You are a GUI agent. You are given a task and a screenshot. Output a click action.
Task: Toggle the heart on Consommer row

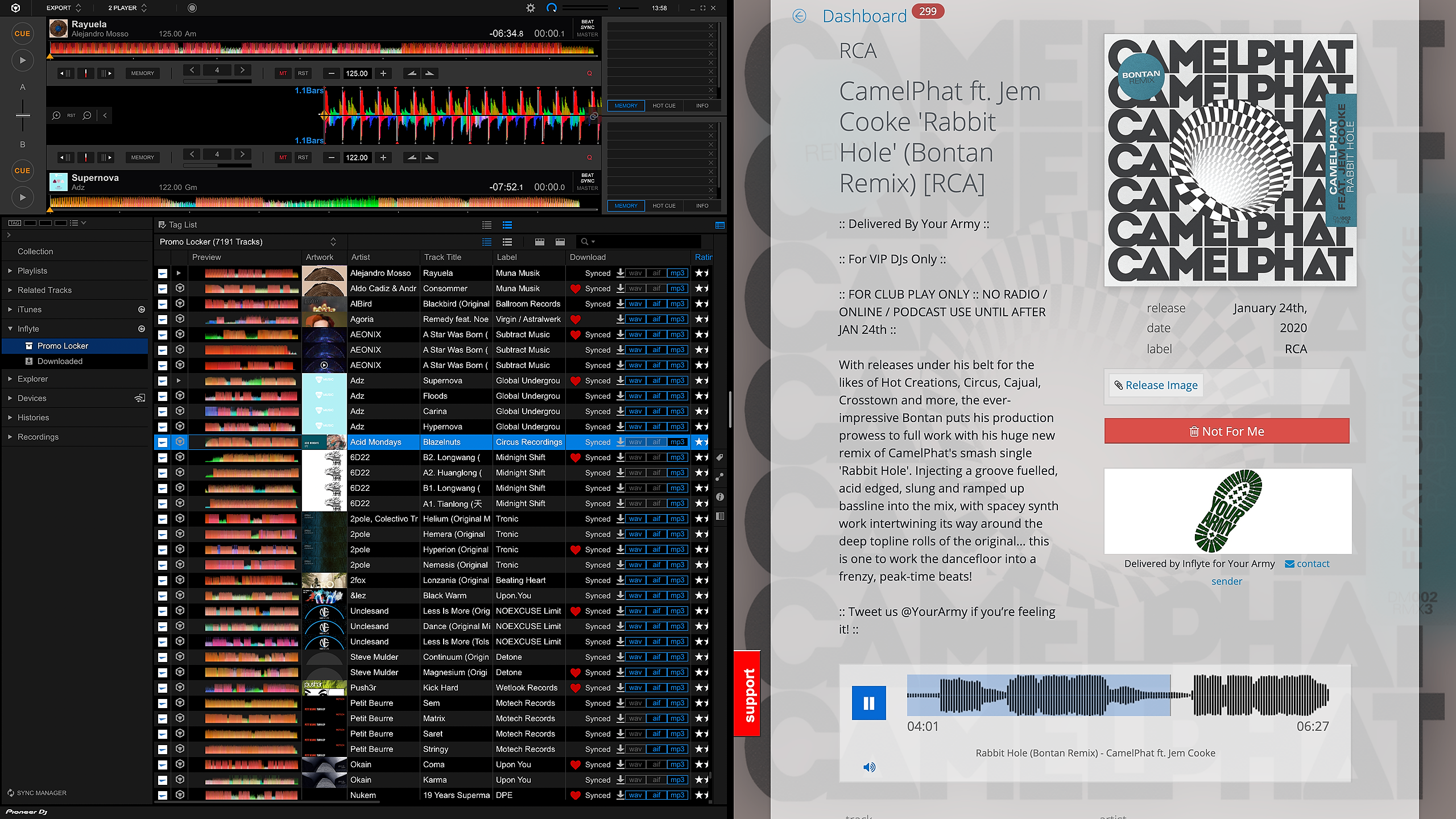576,289
